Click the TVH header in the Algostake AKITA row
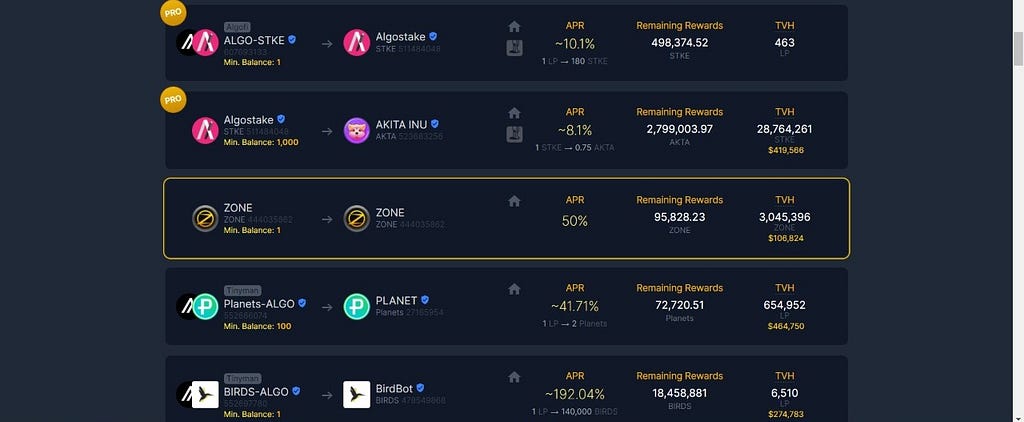Image resolution: width=1024 pixels, height=422 pixels. pos(784,112)
